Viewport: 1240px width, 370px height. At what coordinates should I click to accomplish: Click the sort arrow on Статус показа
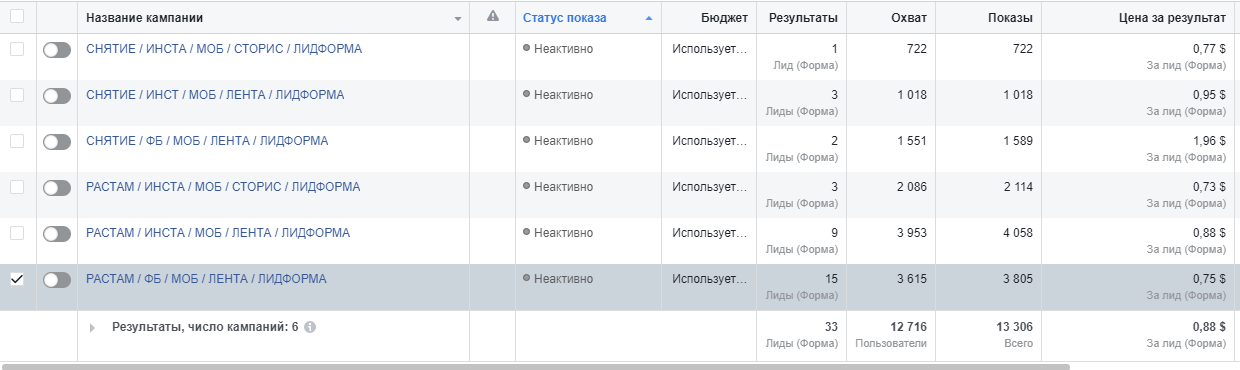pyautogui.click(x=649, y=18)
